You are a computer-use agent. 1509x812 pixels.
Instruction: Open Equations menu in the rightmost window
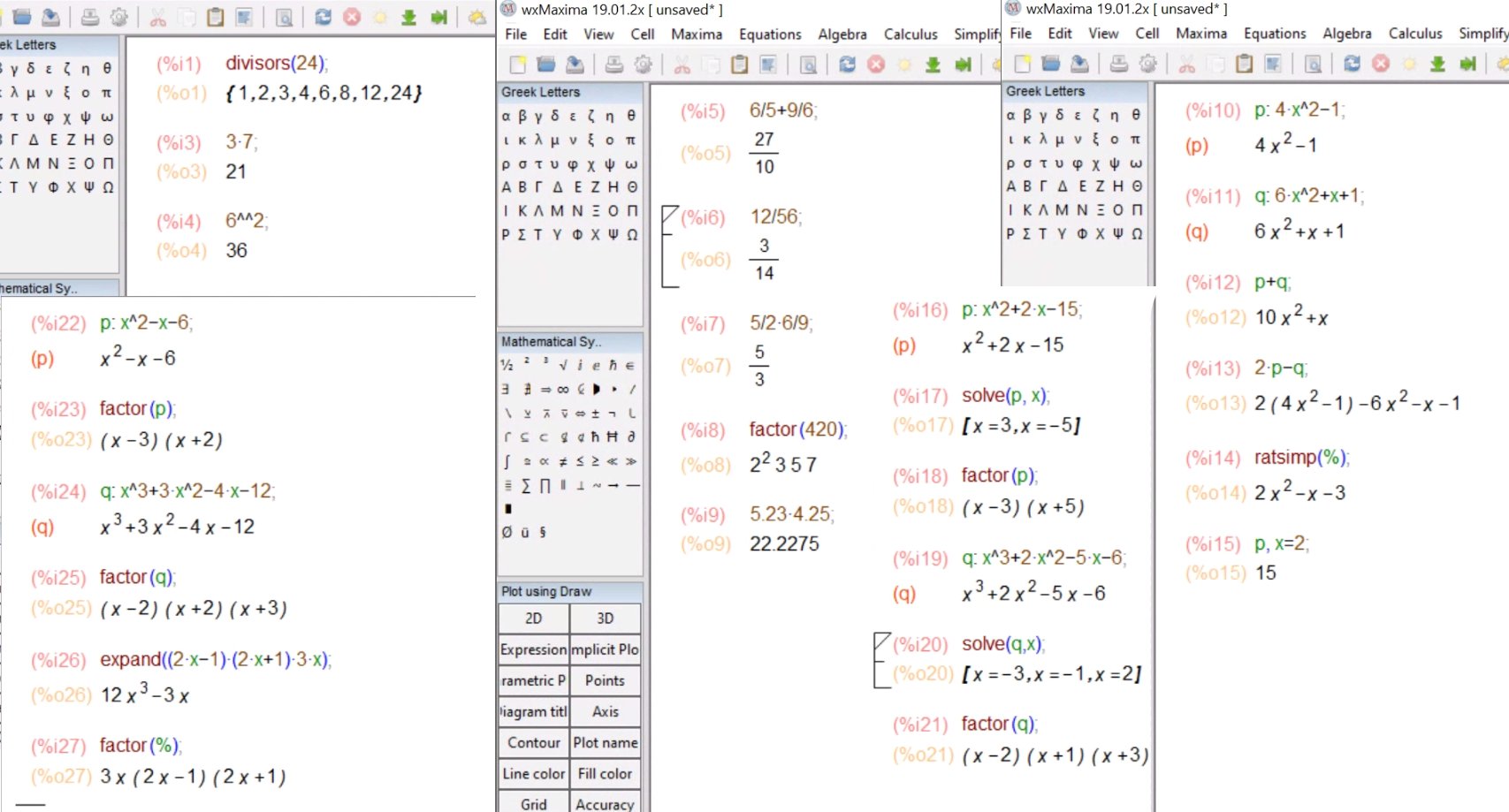tap(1274, 34)
